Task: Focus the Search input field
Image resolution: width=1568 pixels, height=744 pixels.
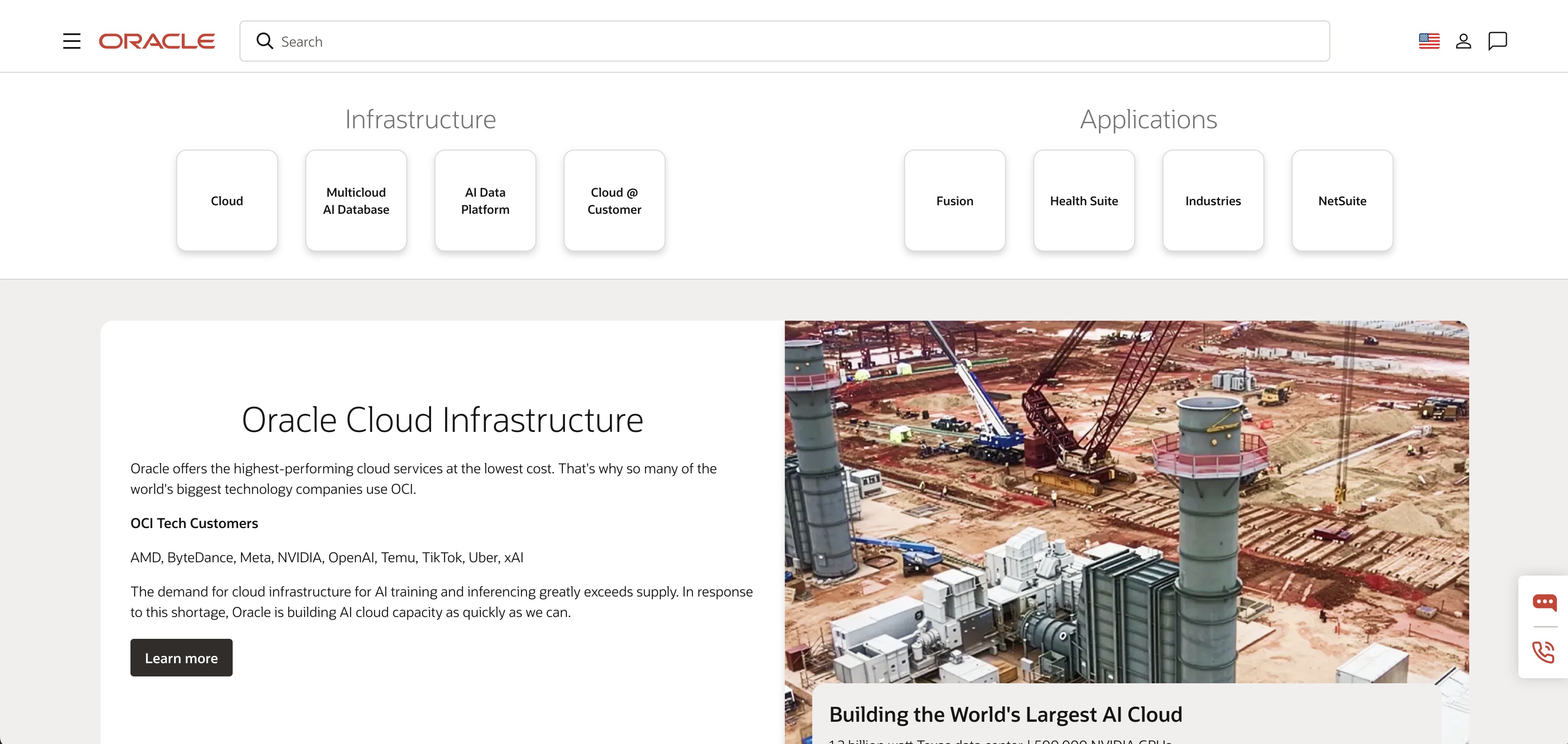Action: (784, 41)
